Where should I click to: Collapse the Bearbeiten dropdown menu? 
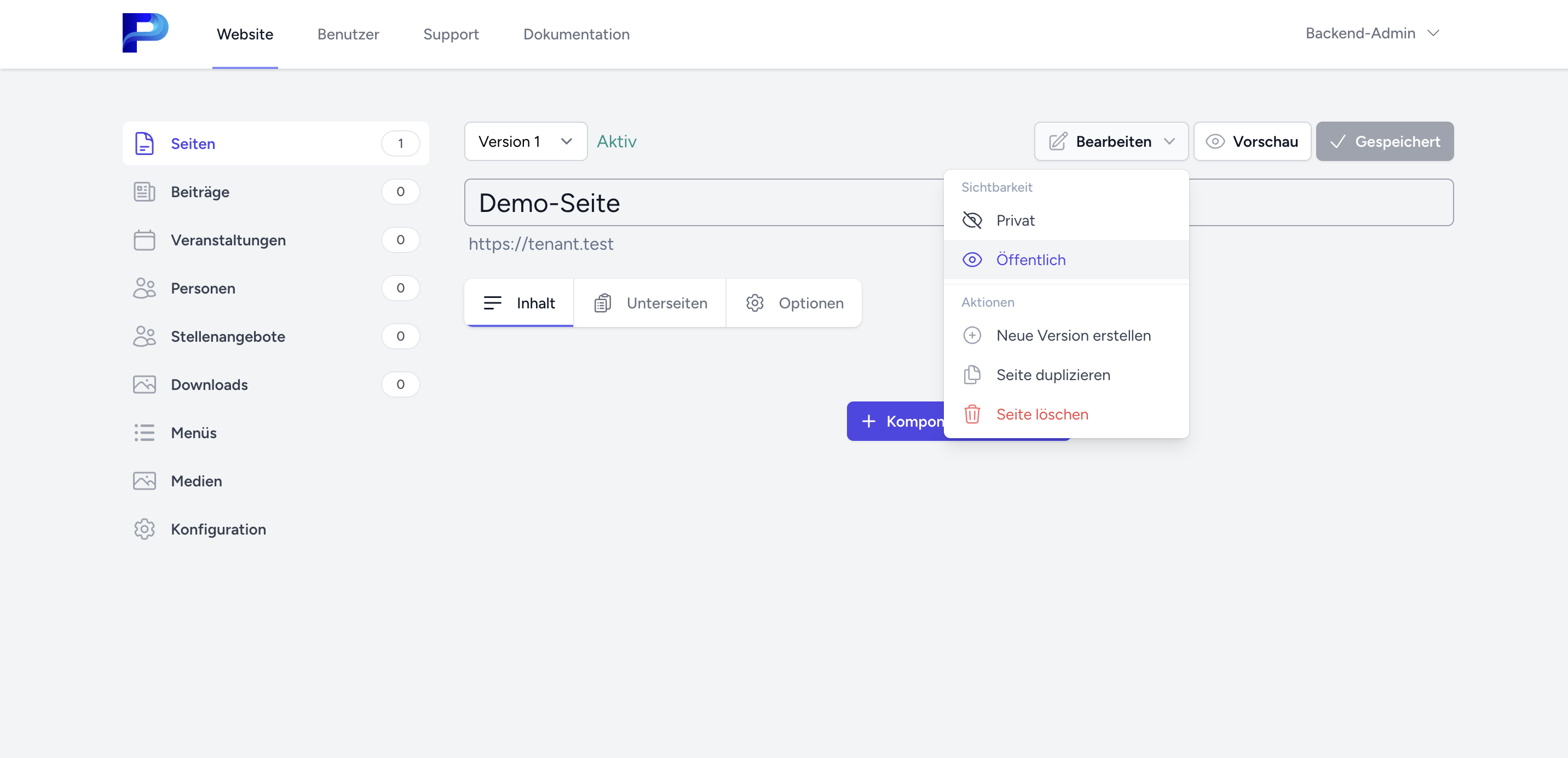[1111, 141]
